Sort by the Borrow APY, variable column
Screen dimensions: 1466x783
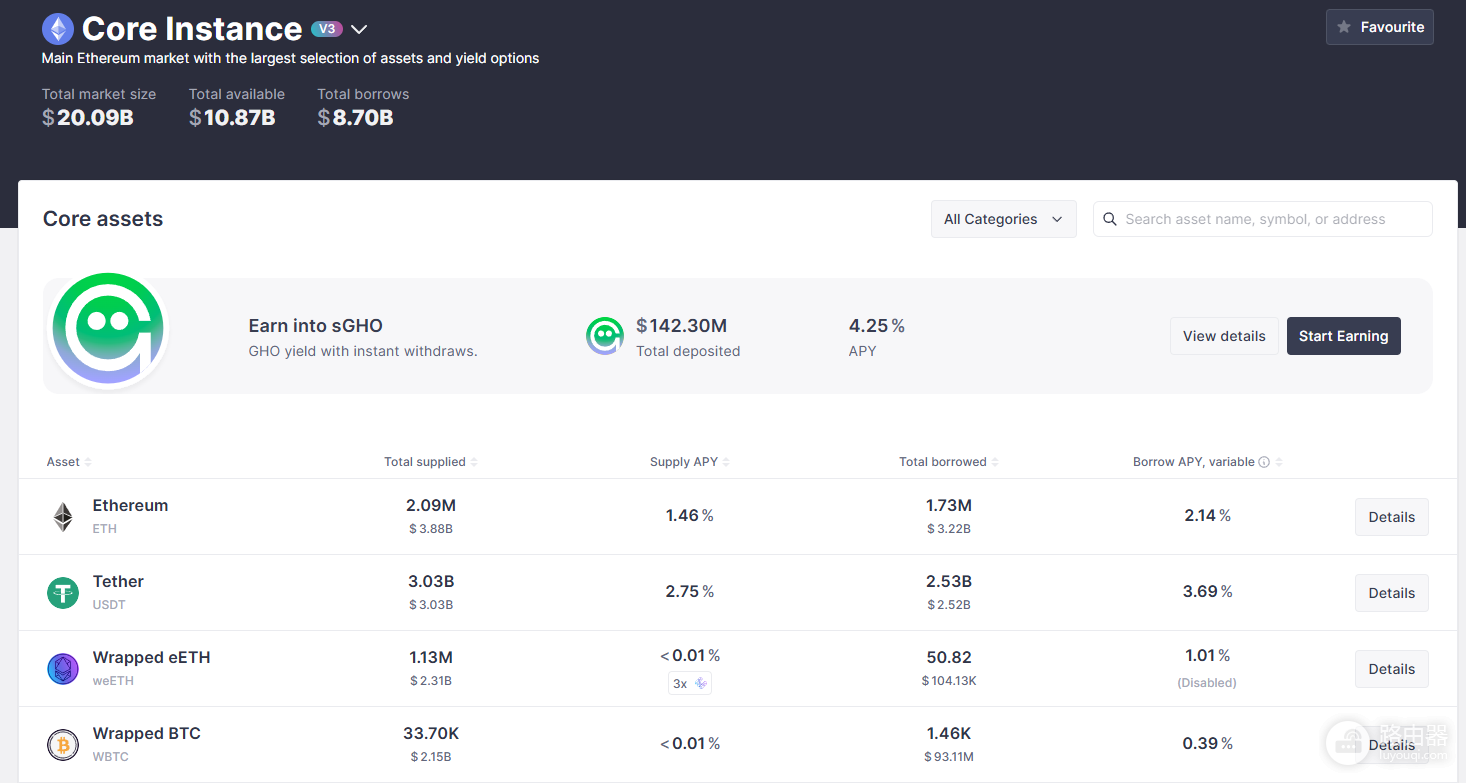coord(1208,462)
